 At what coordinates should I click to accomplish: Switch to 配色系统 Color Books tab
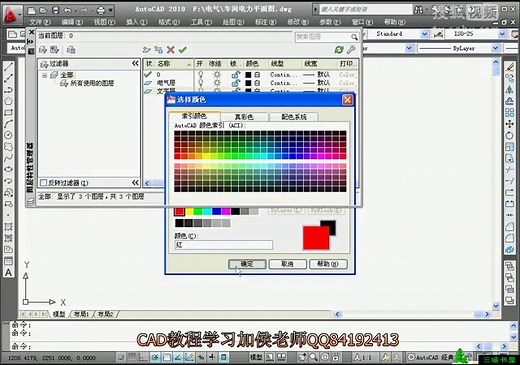[x=294, y=117]
